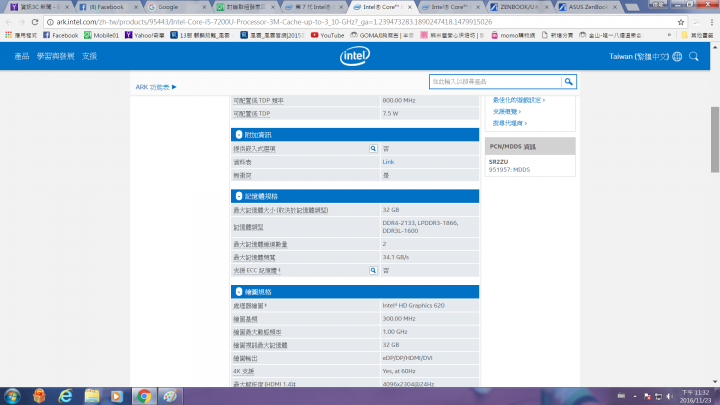The height and width of the screenshot is (405, 720).
Task: Open the new tab button
Action: [x=632, y=7]
